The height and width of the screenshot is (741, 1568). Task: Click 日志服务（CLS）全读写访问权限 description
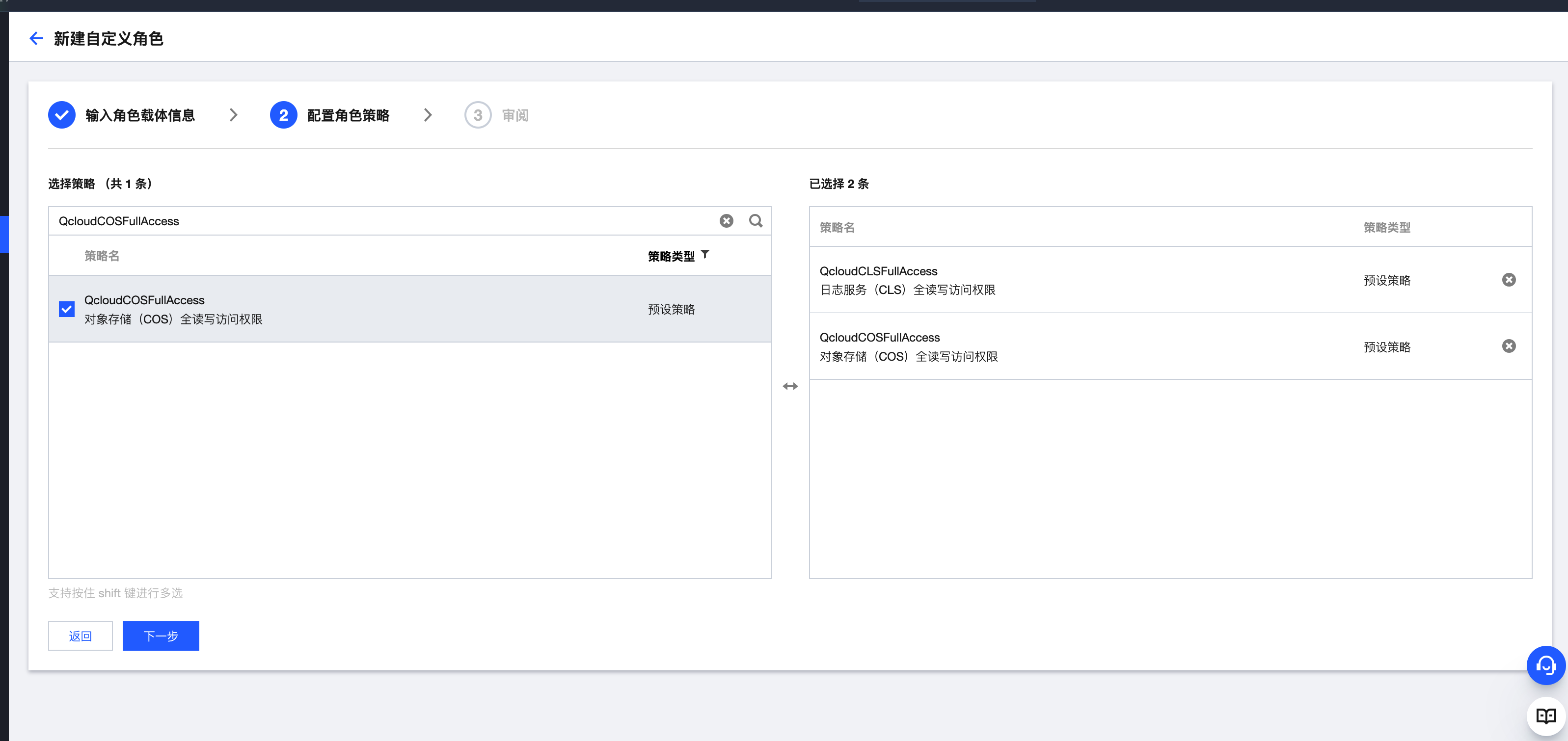[x=908, y=290]
